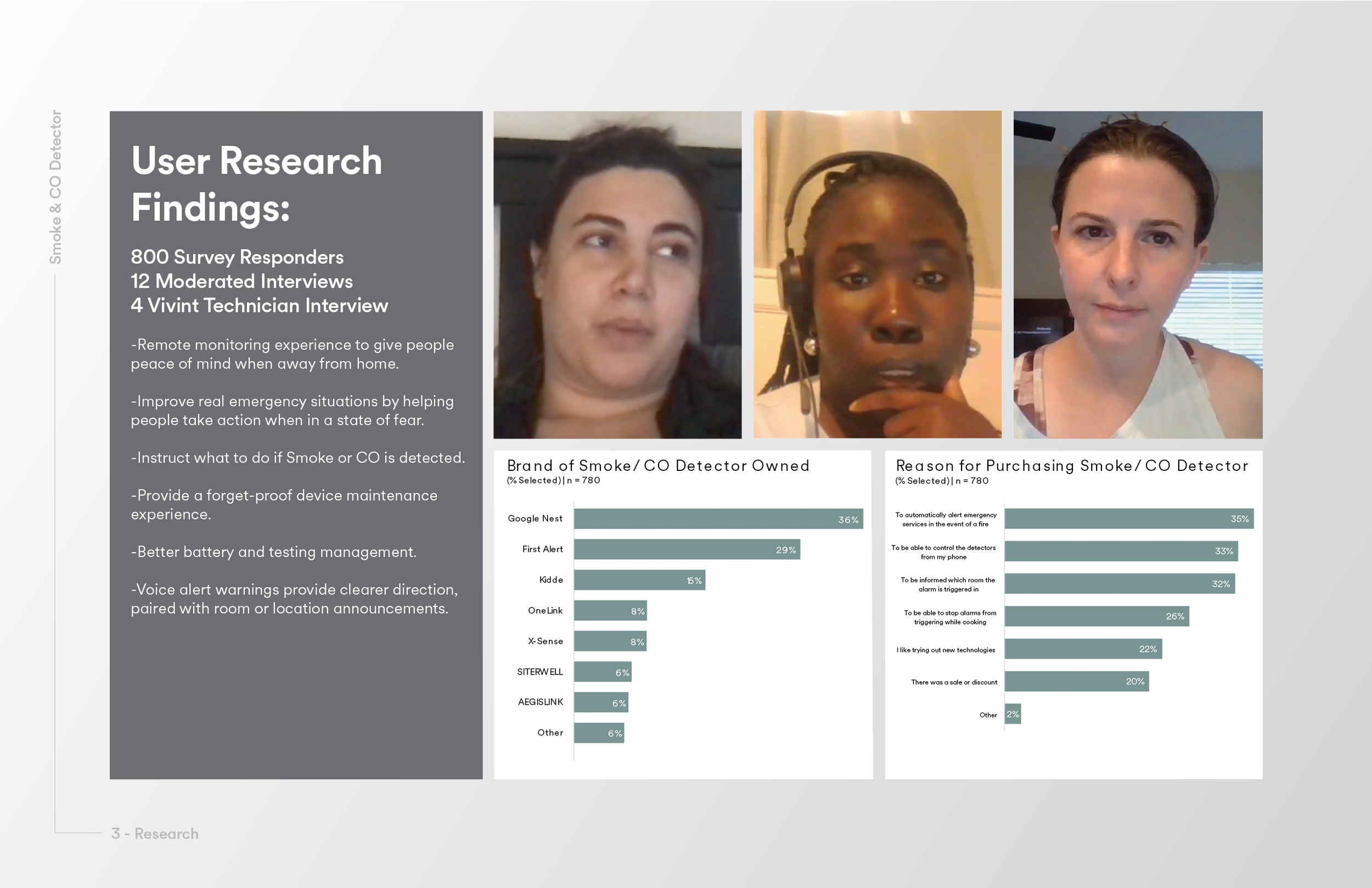Select the OneLink 8% bar

(x=610, y=611)
